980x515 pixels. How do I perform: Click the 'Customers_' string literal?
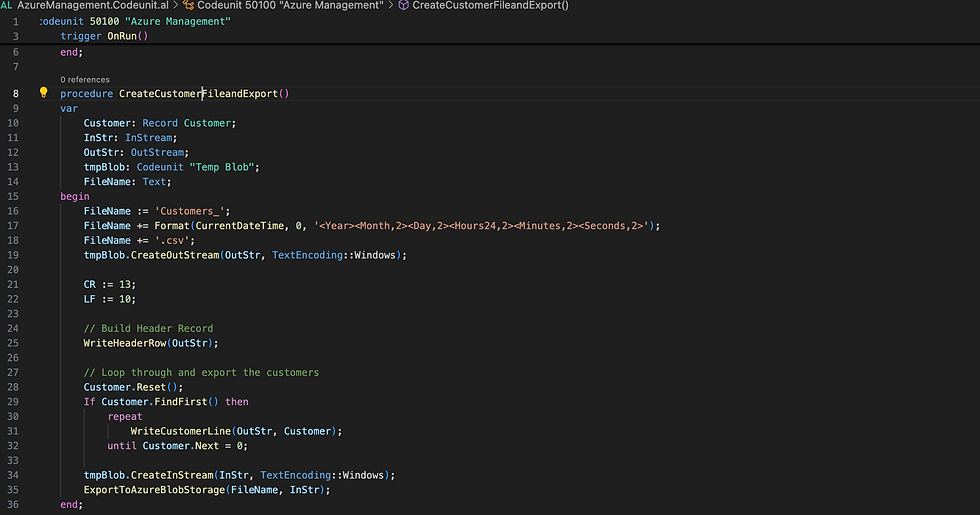[189, 211]
